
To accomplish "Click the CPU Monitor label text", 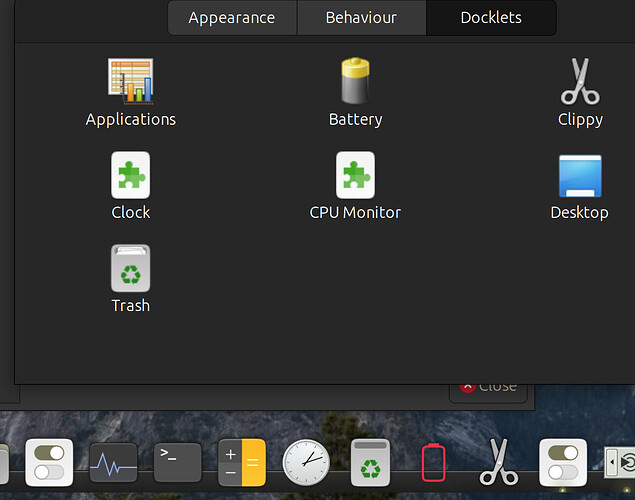I will (x=355, y=213).
